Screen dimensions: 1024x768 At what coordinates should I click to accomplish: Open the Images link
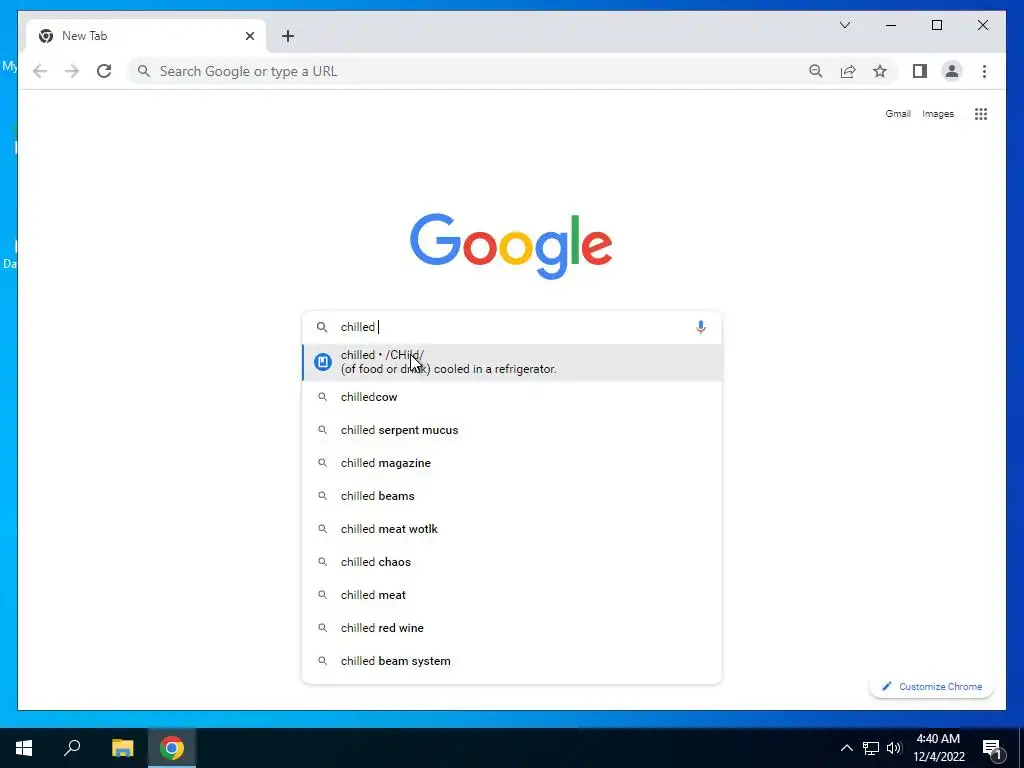[938, 114]
